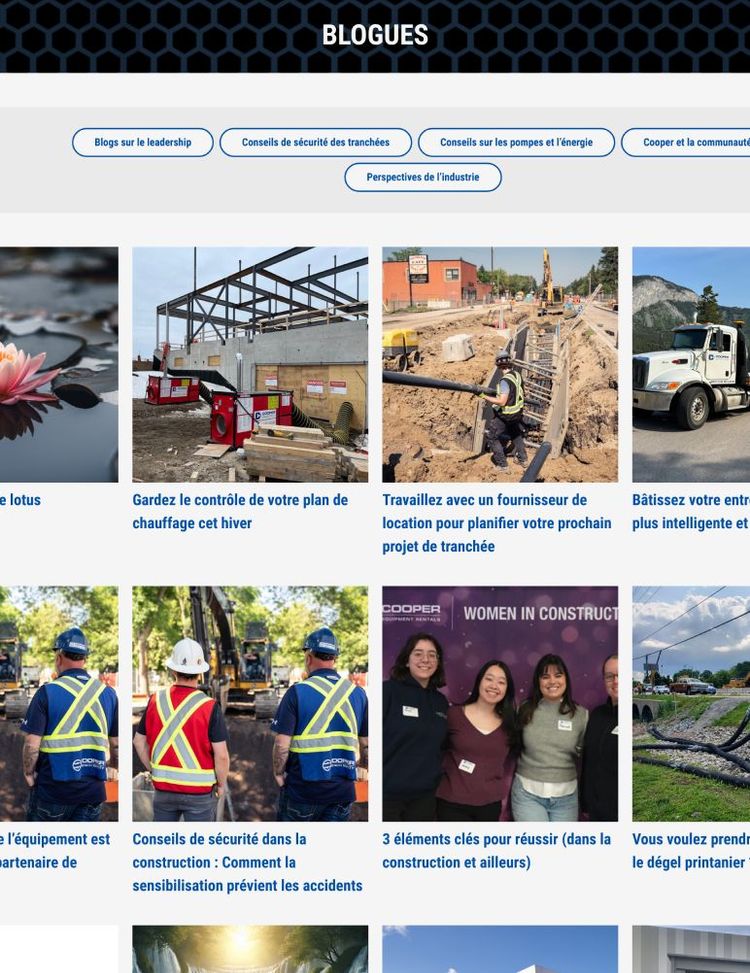Open the sunlit waterfall thumbnail at bottom

point(250,949)
